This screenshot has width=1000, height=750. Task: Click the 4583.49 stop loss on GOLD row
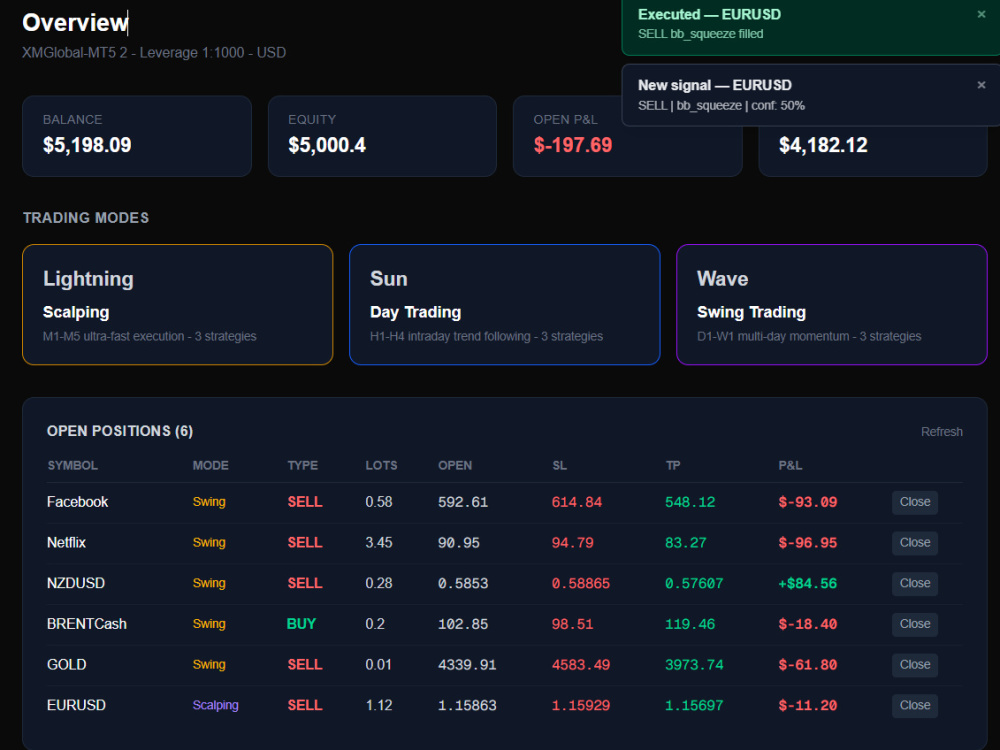580,665
